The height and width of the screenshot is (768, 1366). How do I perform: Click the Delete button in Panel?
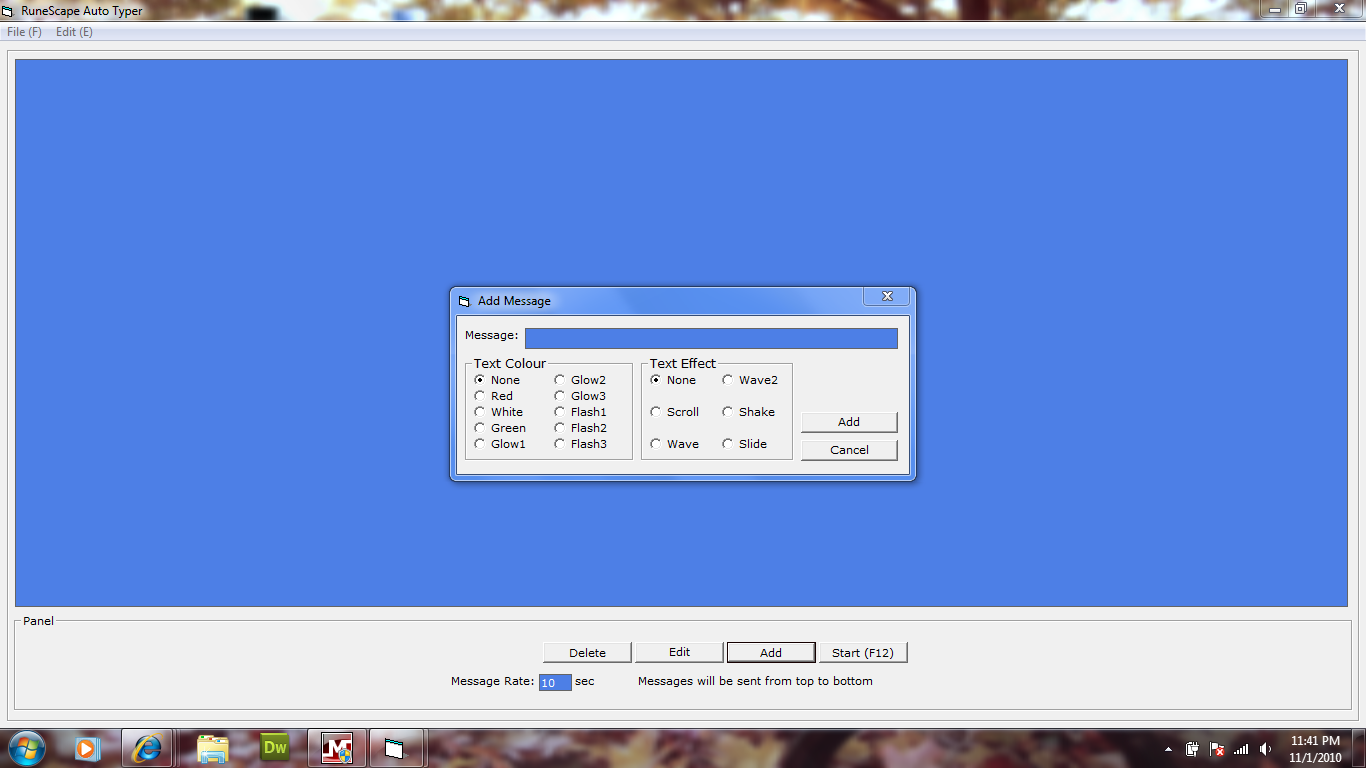pyautogui.click(x=587, y=653)
